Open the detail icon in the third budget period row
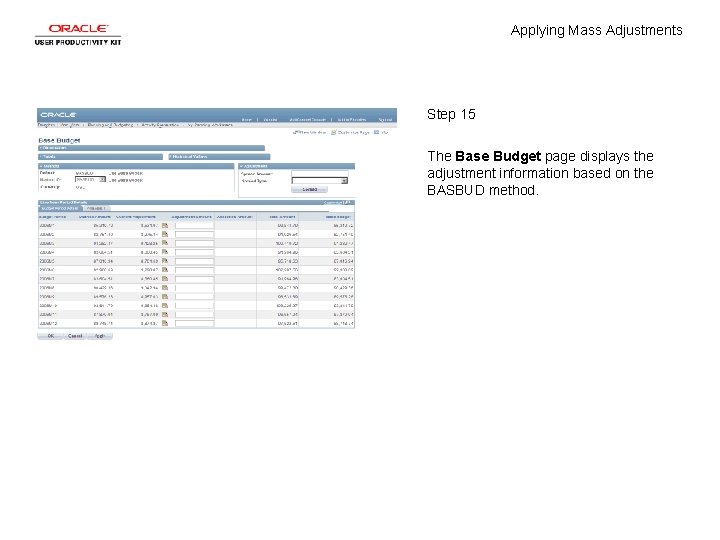This screenshot has height=540, width=720. pos(165,243)
